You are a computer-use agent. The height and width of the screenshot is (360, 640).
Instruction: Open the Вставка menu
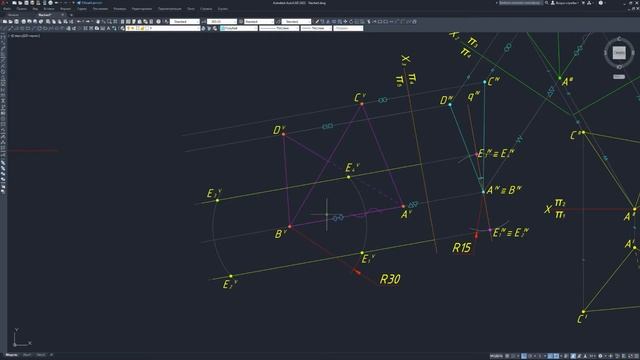tap(49, 9)
